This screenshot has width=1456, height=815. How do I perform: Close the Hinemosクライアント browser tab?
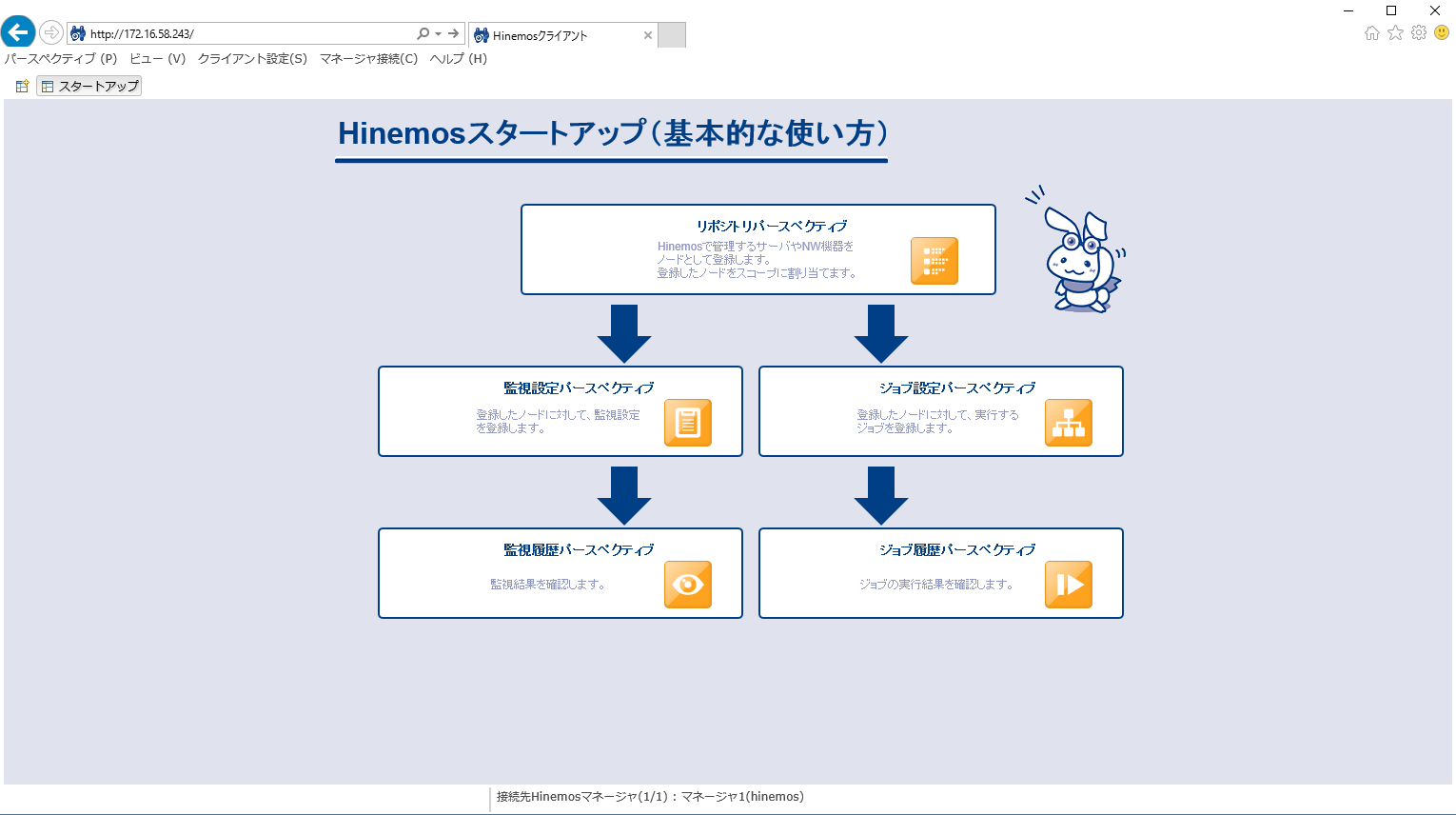(x=648, y=35)
